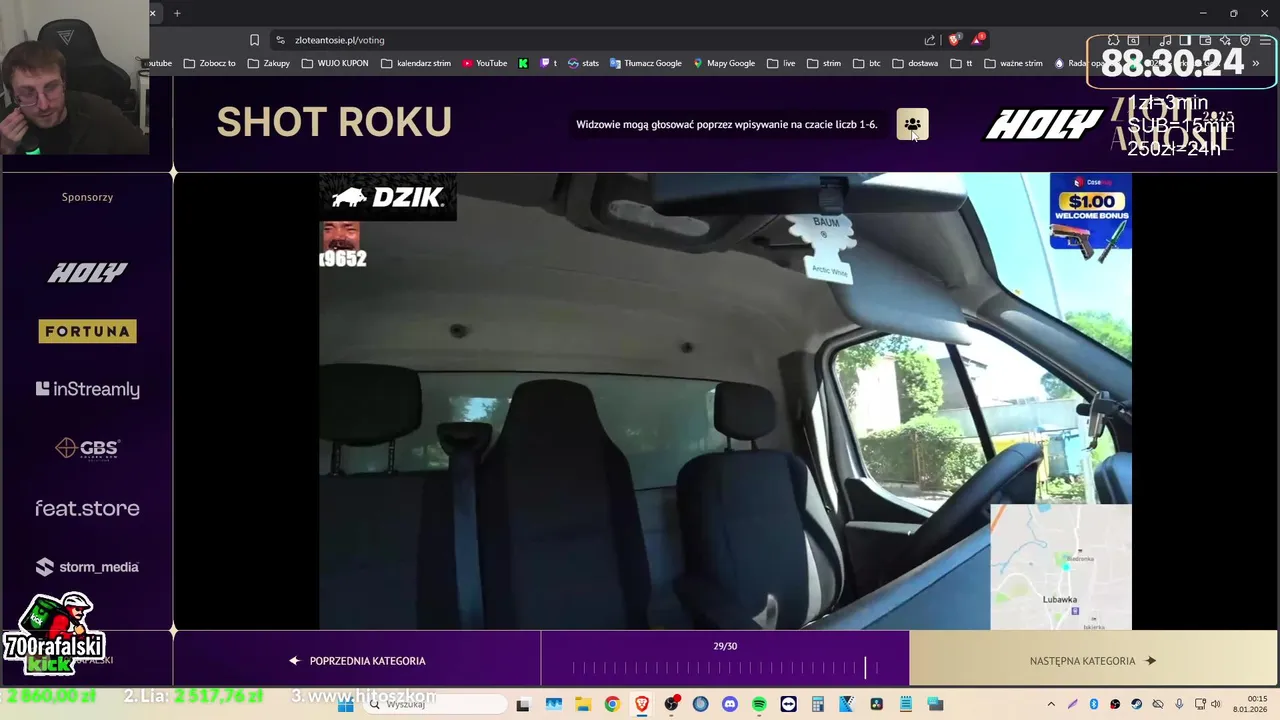Image resolution: width=1280 pixels, height=720 pixels.
Task: Open the dostawa bookmark folder
Action: 915,63
